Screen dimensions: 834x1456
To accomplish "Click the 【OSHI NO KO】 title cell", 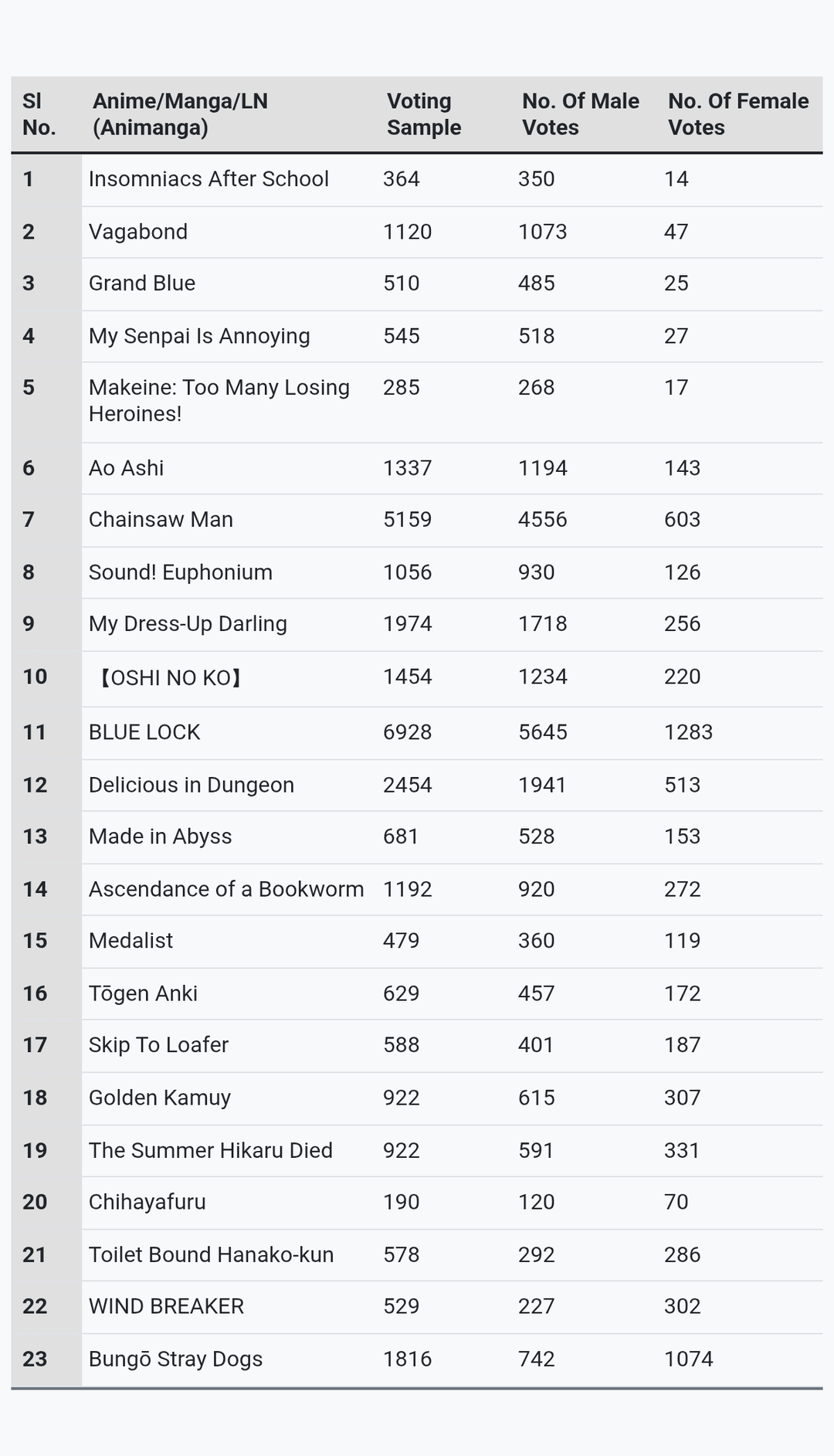I will pyautogui.click(x=171, y=678).
